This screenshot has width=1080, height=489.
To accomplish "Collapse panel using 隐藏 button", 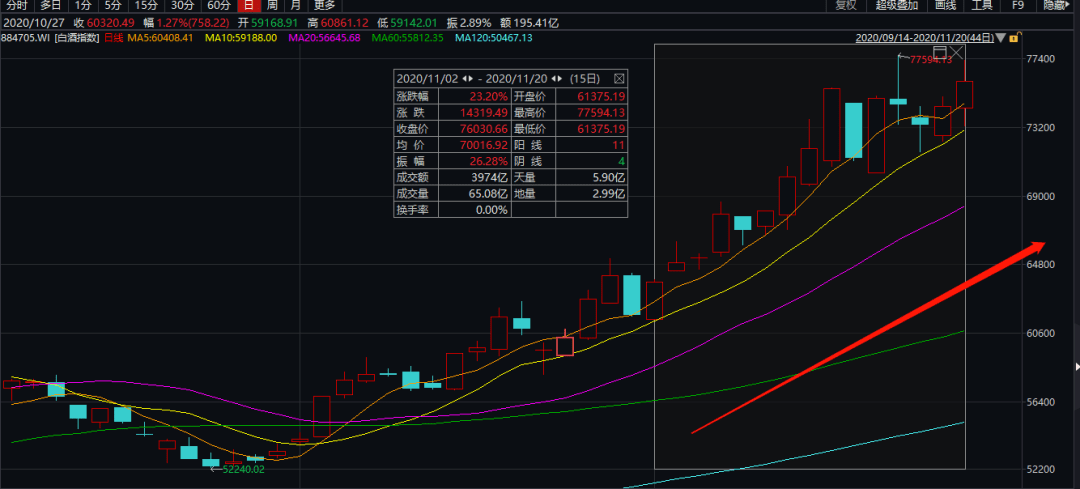I will [x=1056, y=5].
